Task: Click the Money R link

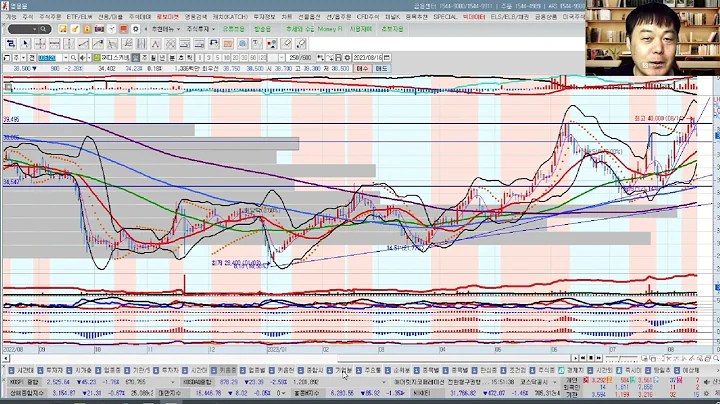Action: click(330, 29)
